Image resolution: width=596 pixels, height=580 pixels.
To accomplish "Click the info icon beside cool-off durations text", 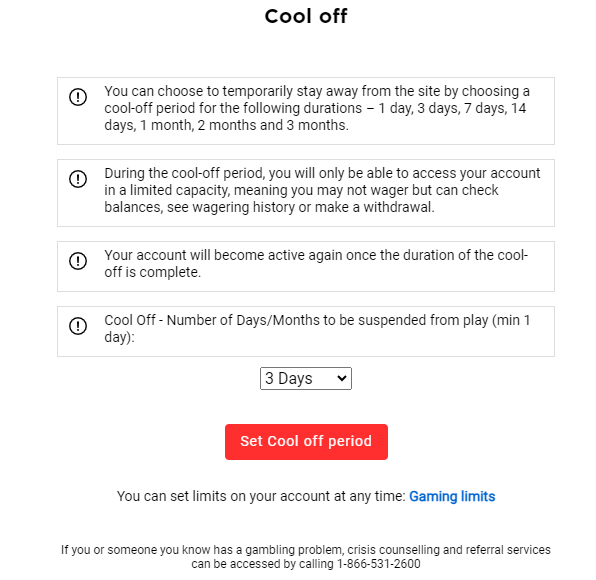I will pos(78,97).
